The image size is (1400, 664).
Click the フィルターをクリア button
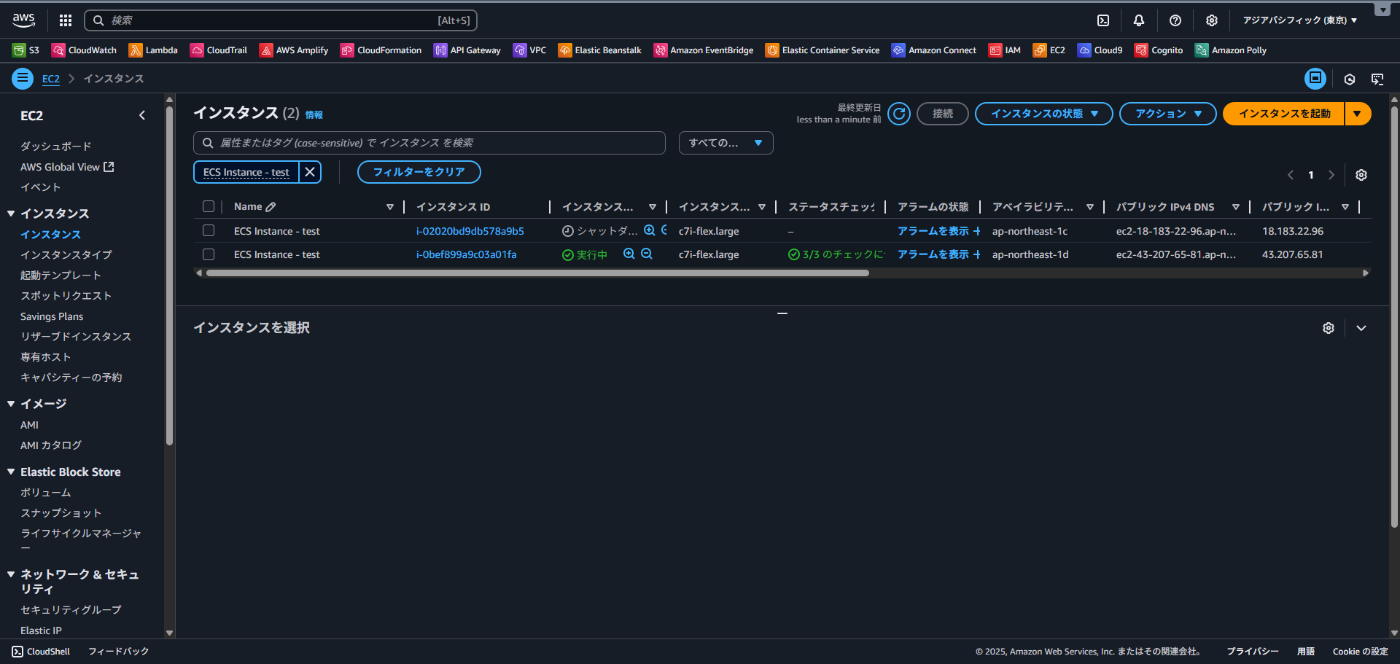click(419, 172)
